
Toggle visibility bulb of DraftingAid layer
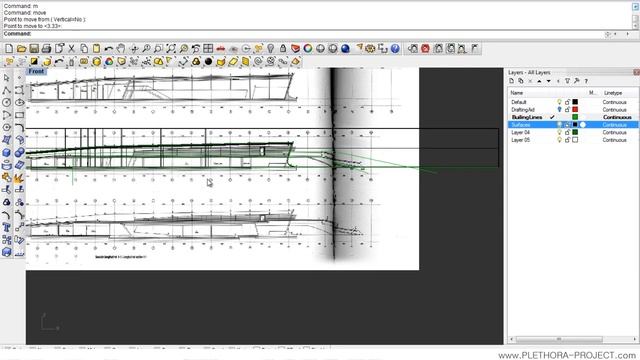[x=560, y=109]
